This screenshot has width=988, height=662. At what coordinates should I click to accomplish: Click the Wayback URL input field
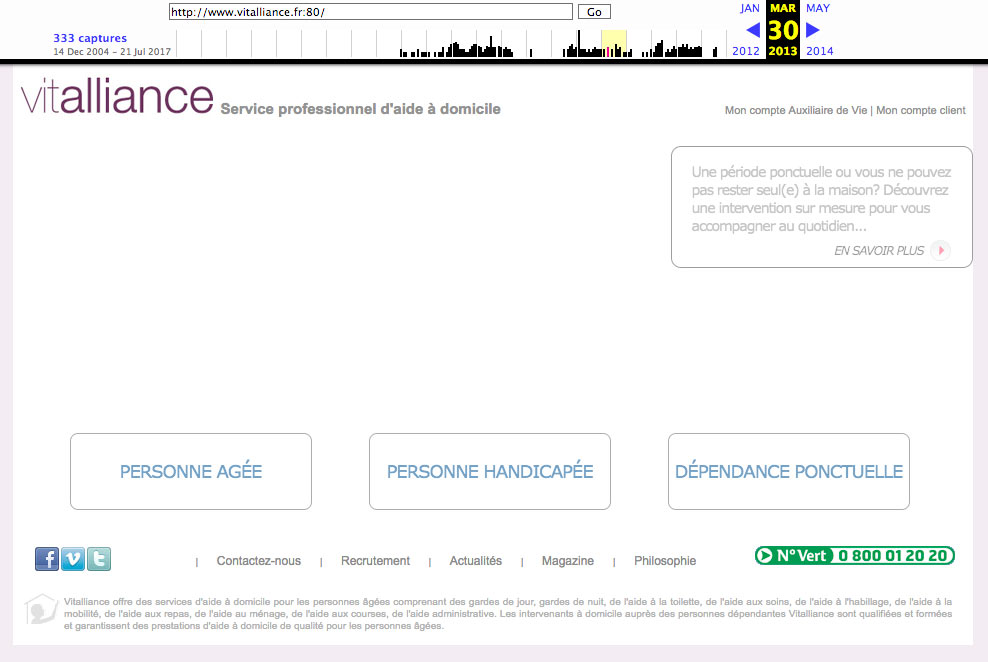[370, 11]
